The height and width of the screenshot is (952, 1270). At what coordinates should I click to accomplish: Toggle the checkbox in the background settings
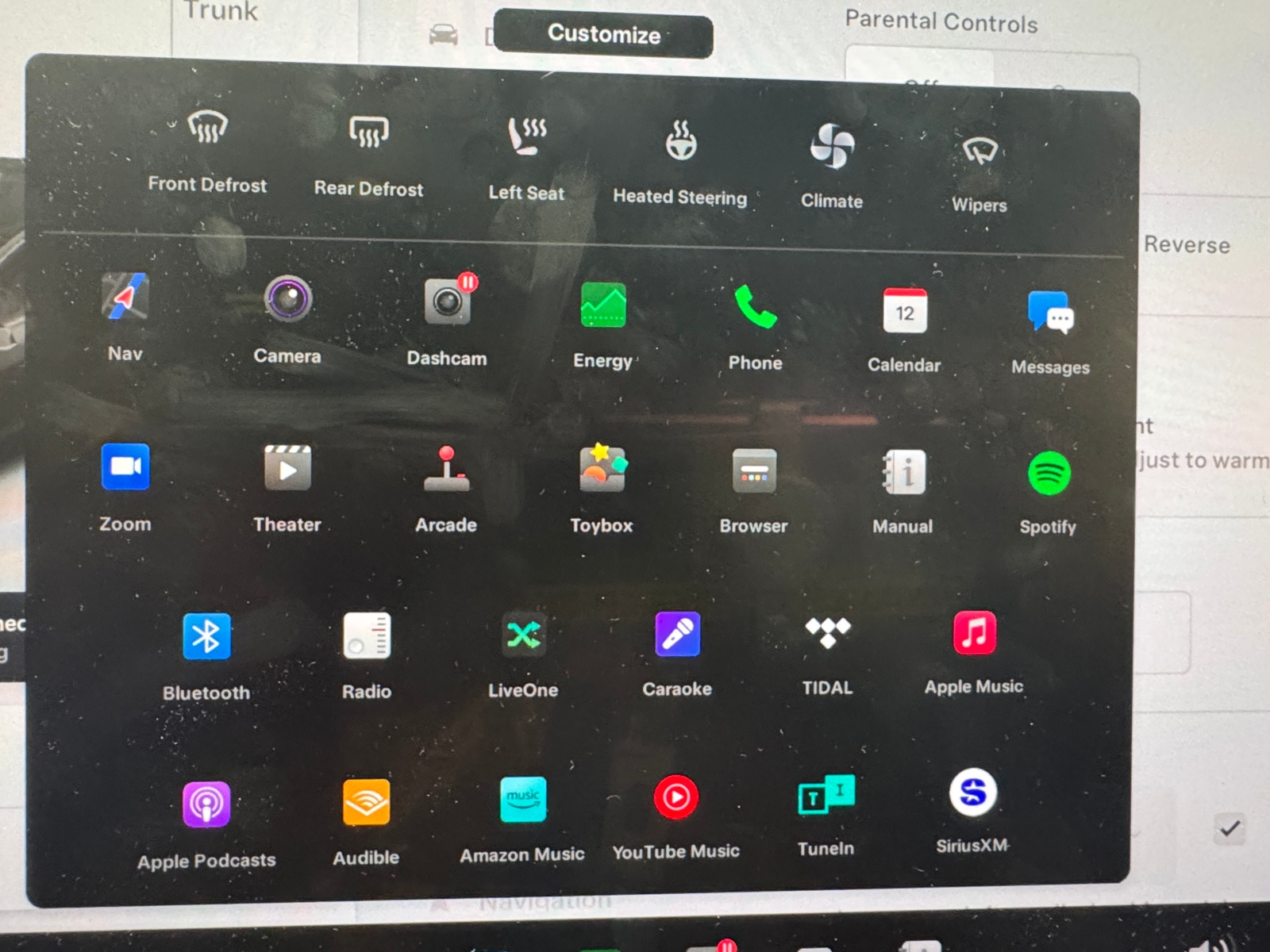tap(1230, 829)
